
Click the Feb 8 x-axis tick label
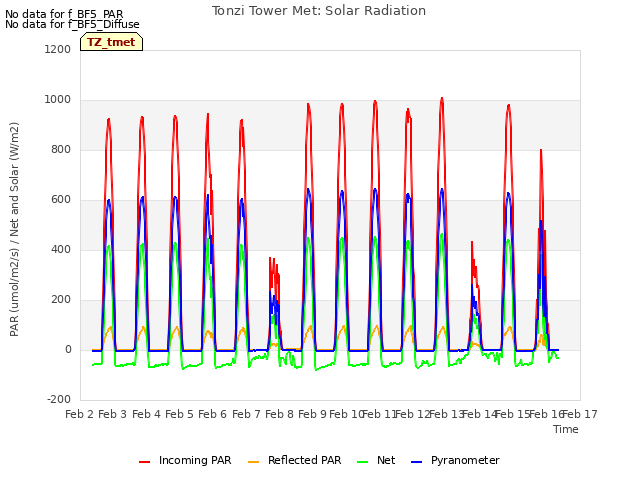[280, 414]
